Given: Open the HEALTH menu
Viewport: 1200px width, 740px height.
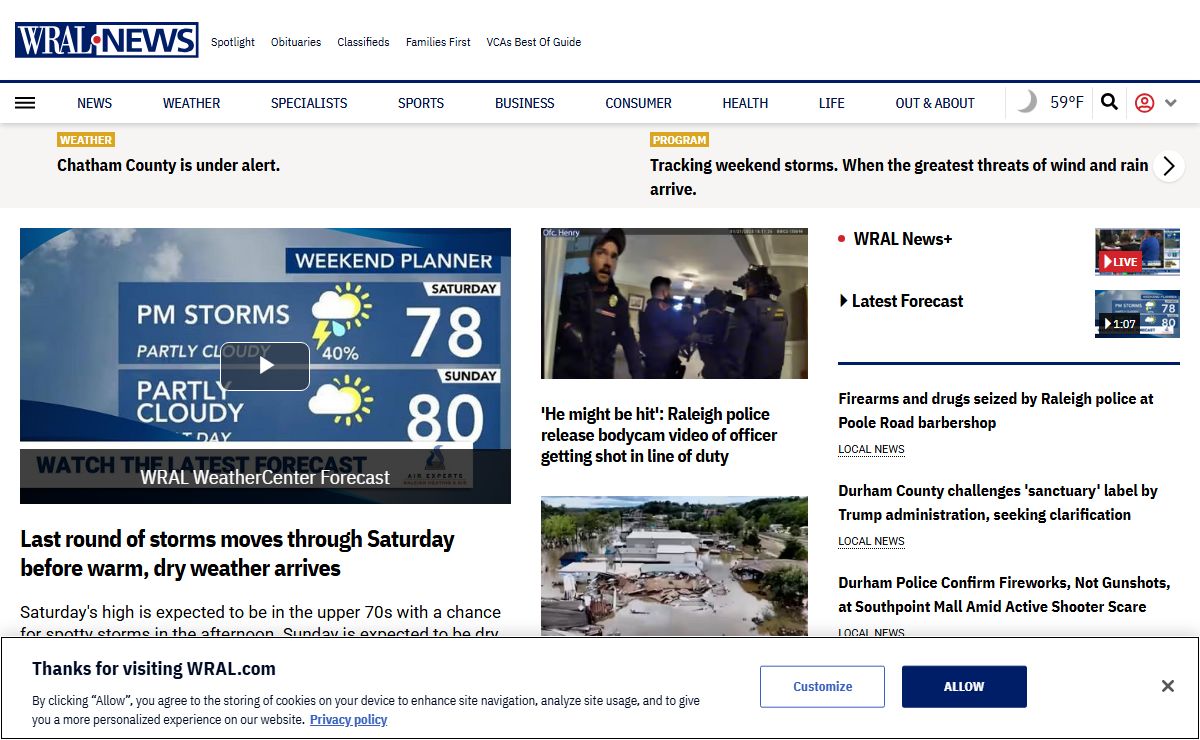Looking at the screenshot, I should [746, 103].
